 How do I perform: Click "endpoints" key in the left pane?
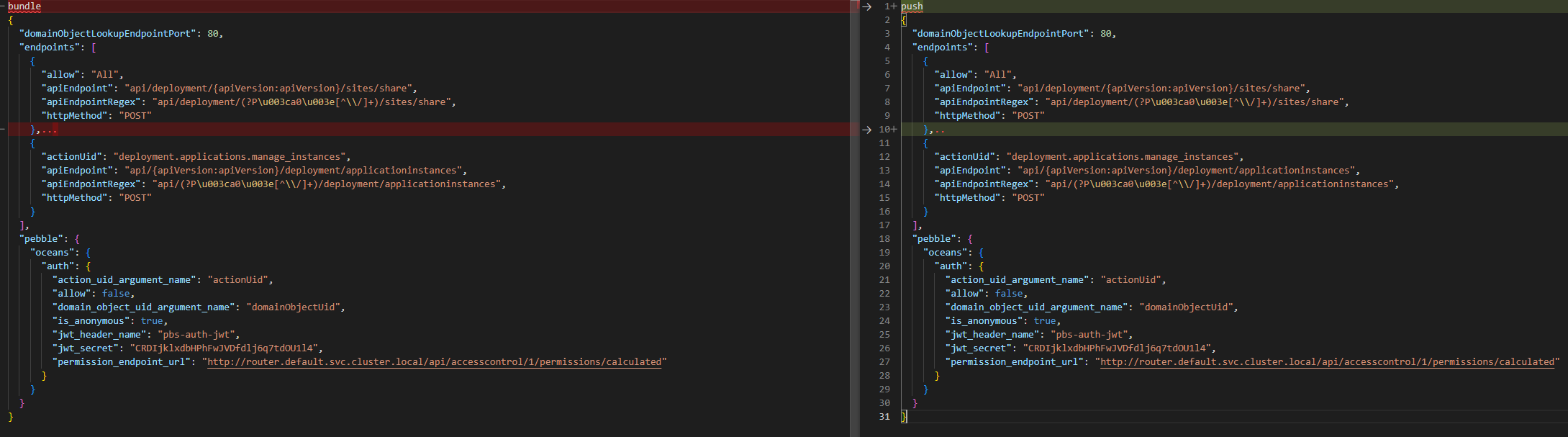(x=50, y=48)
